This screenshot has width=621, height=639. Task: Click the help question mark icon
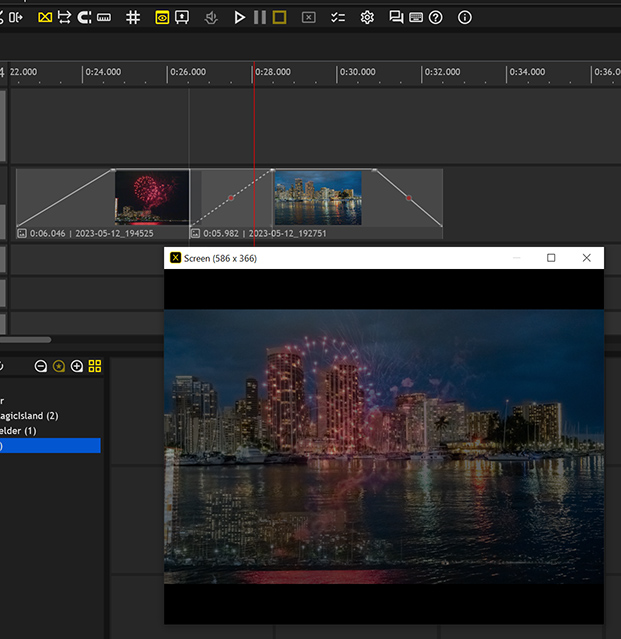[x=436, y=17]
